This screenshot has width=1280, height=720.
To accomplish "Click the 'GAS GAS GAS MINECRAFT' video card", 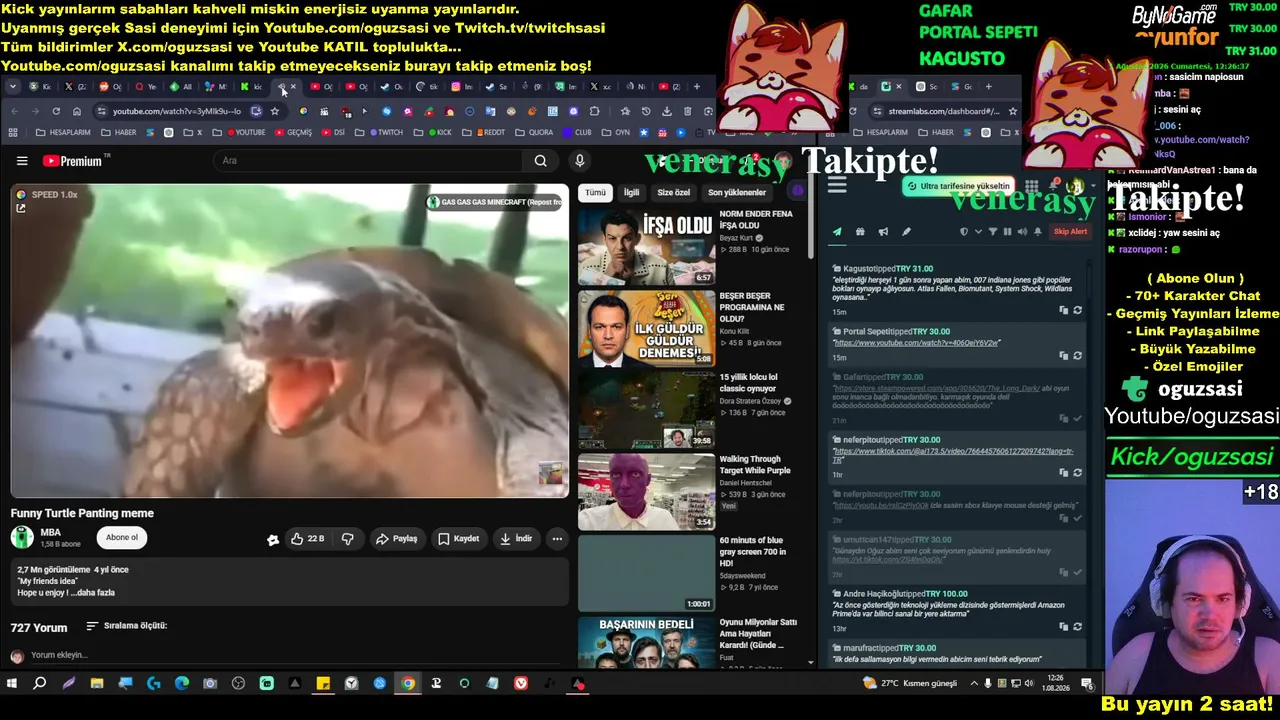I will click(x=495, y=202).
